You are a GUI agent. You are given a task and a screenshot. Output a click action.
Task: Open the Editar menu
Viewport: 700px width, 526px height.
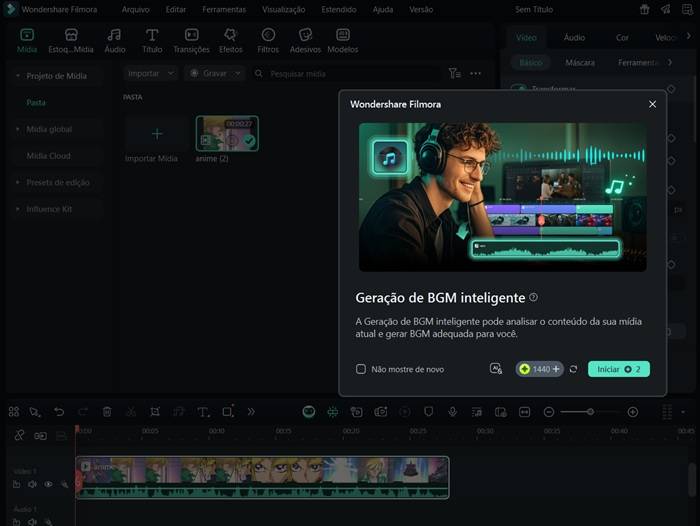[x=175, y=9]
